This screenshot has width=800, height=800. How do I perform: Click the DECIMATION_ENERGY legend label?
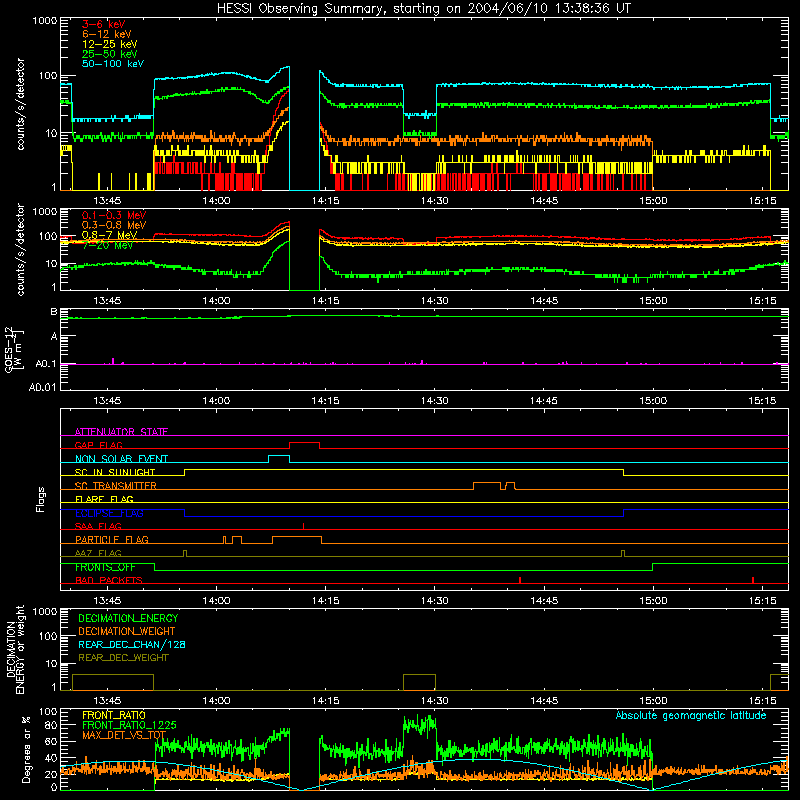128,618
